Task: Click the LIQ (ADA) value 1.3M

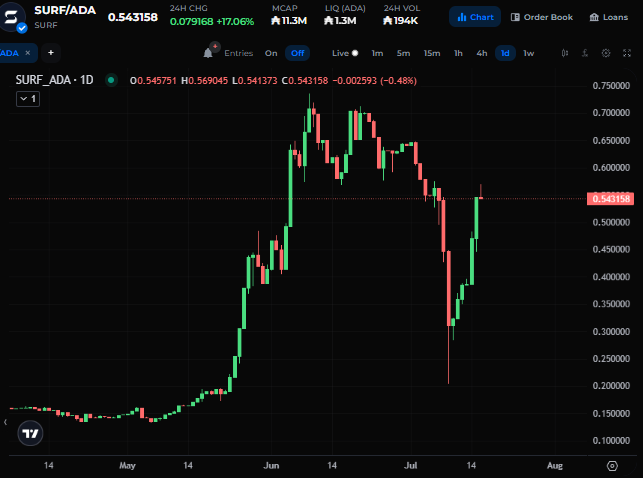Action: click(x=340, y=20)
